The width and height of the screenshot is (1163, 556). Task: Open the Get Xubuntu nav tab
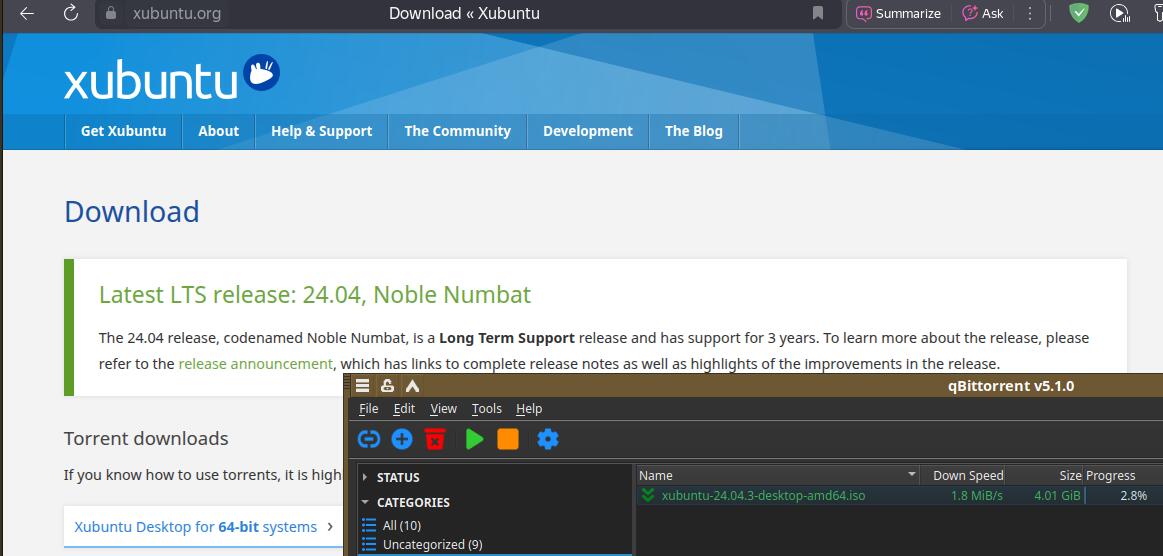(x=123, y=131)
